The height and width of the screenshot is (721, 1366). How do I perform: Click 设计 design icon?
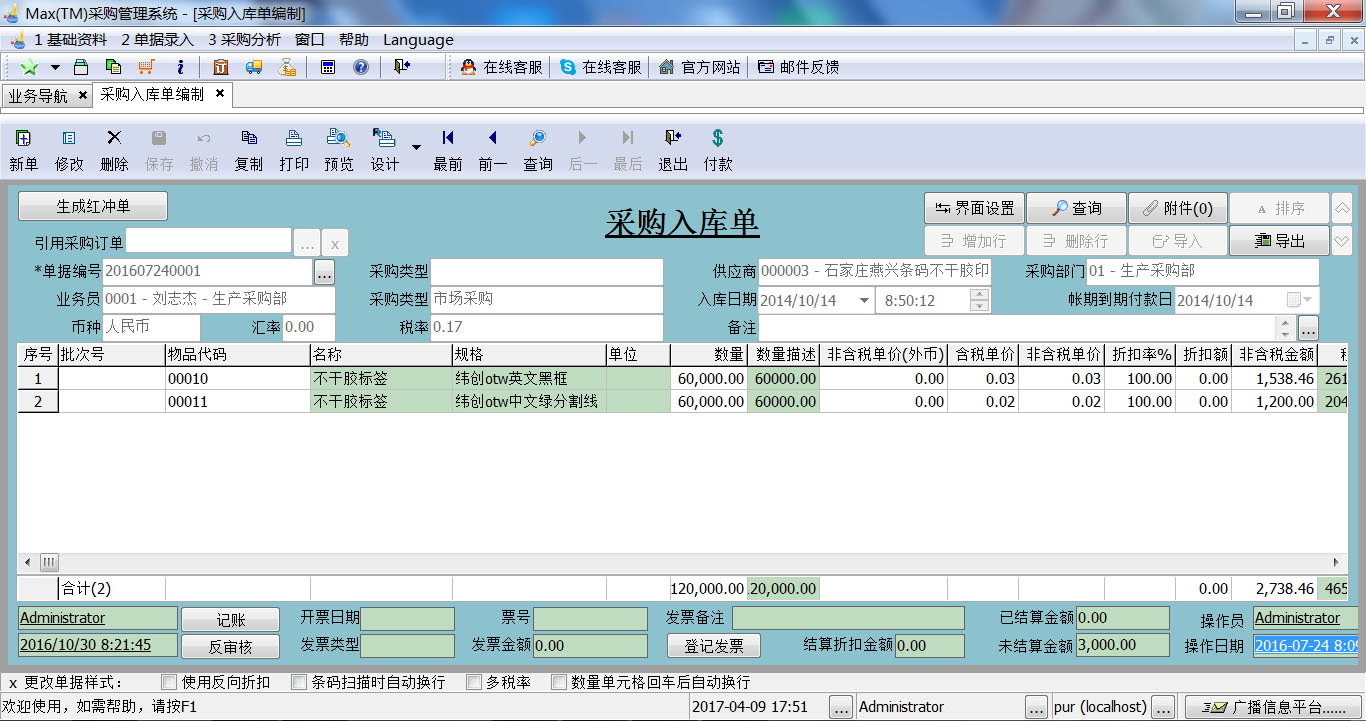(384, 150)
